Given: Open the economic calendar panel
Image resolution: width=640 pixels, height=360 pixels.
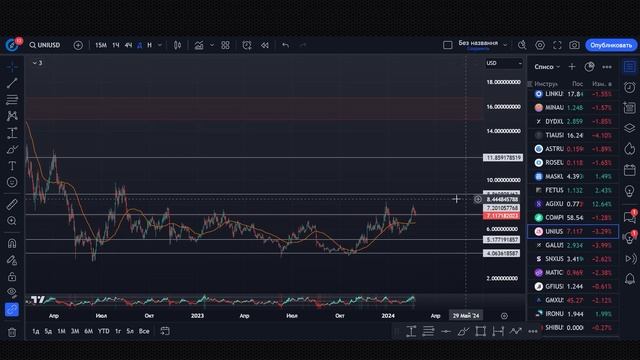Looking at the screenshot, I should click(629, 170).
